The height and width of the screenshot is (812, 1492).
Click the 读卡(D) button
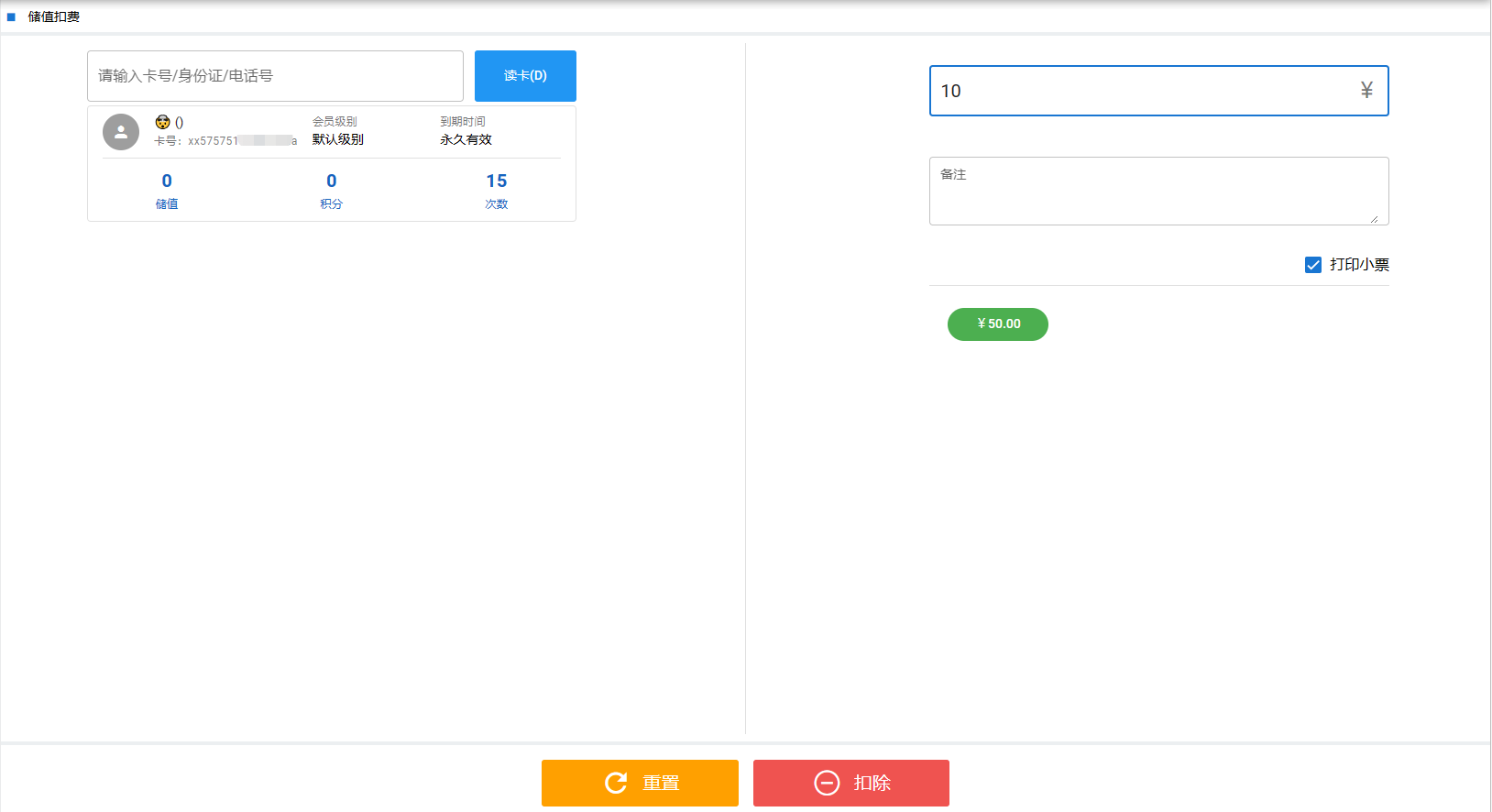[x=525, y=76]
